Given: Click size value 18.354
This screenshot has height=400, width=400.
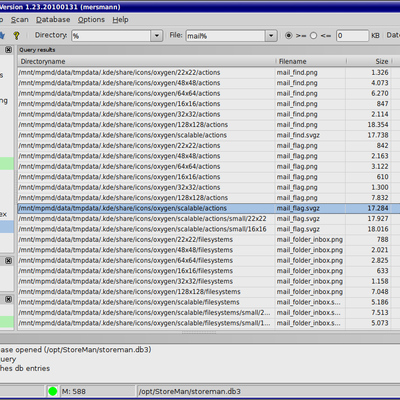Looking at the screenshot, I should click(x=378, y=125).
